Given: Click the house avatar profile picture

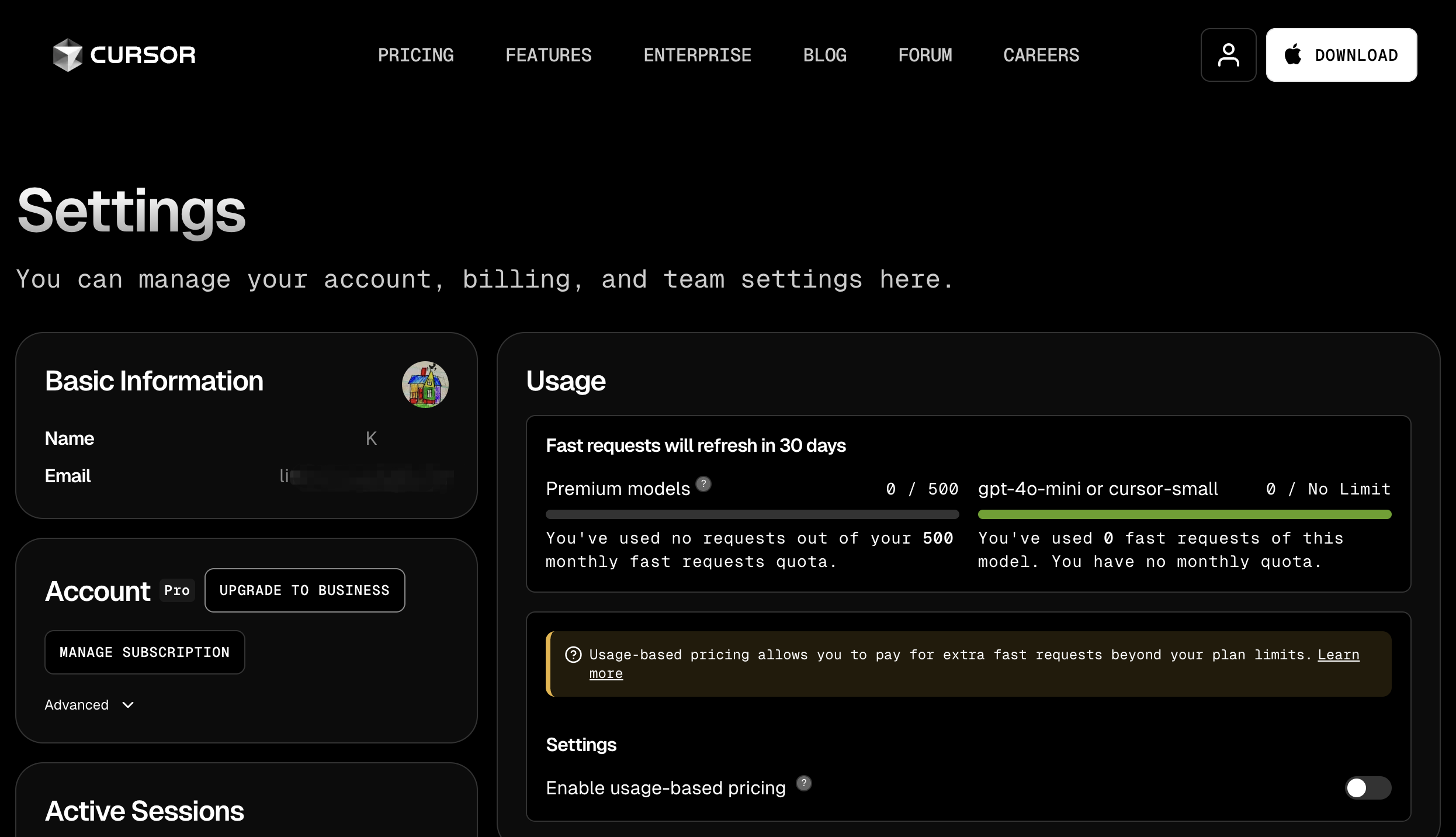Looking at the screenshot, I should [x=425, y=385].
